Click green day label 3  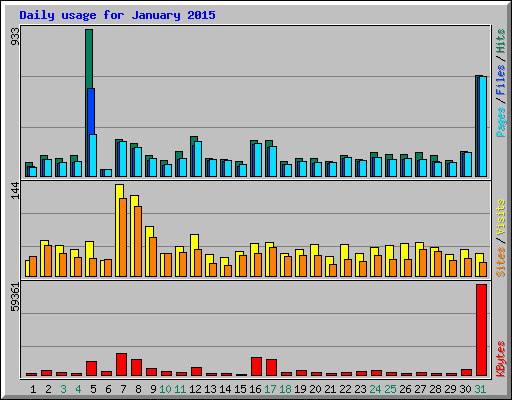click(63, 389)
